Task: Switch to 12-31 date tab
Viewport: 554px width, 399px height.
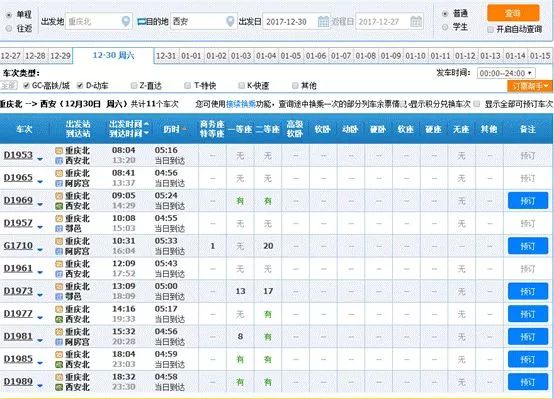Action: coord(166,56)
